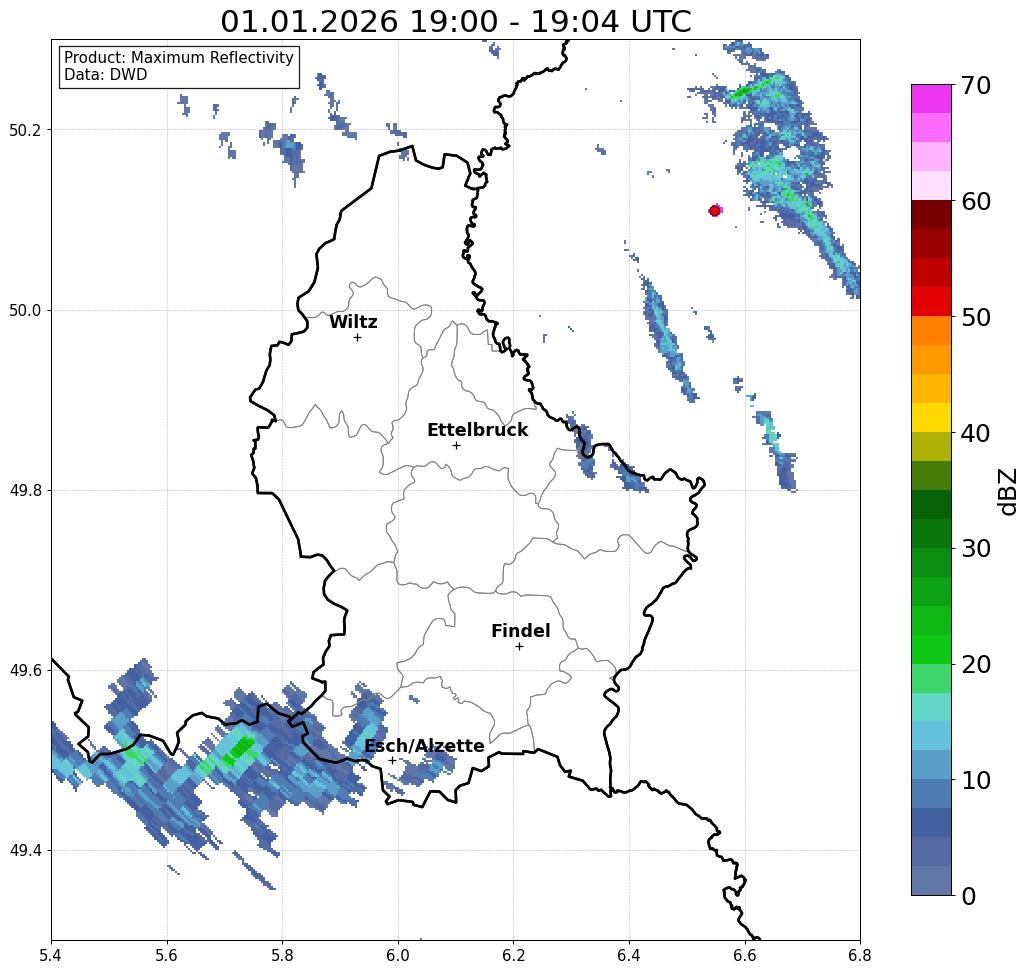
Task: Click the 49.4 latitude axis label
Action: tap(25, 851)
